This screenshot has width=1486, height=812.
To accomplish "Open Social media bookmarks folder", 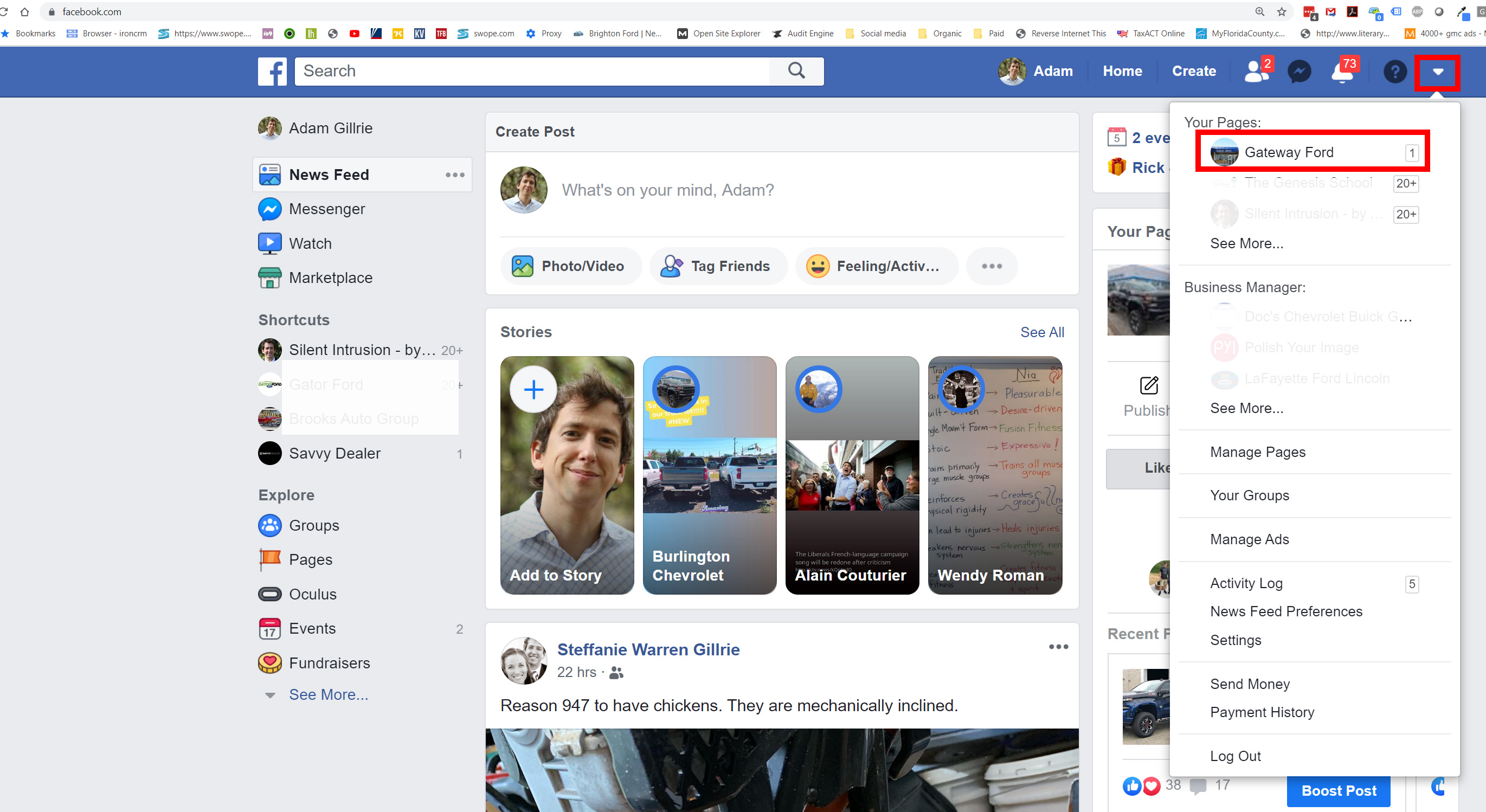I will pyautogui.click(x=876, y=34).
